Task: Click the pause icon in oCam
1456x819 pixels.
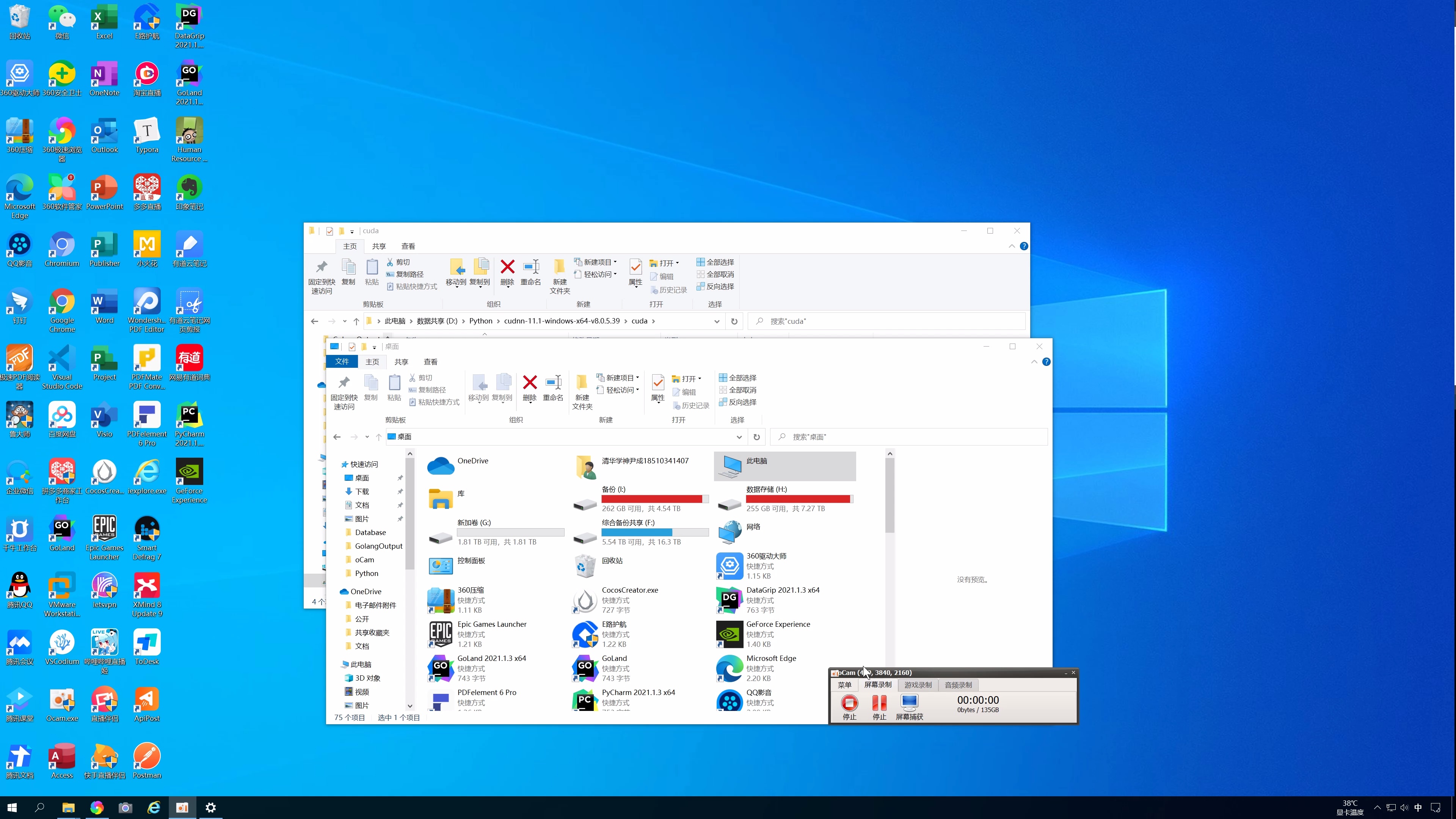Action: click(879, 703)
